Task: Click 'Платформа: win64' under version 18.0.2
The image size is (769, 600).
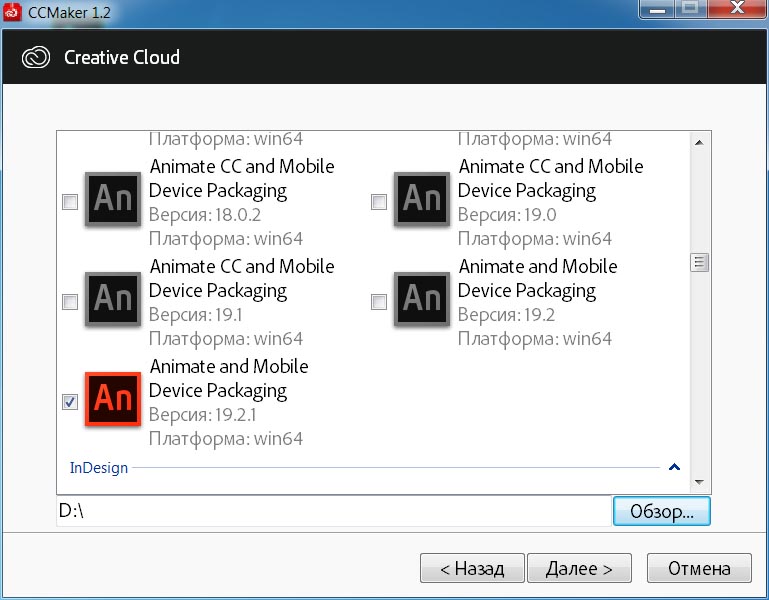Action: coord(226,239)
